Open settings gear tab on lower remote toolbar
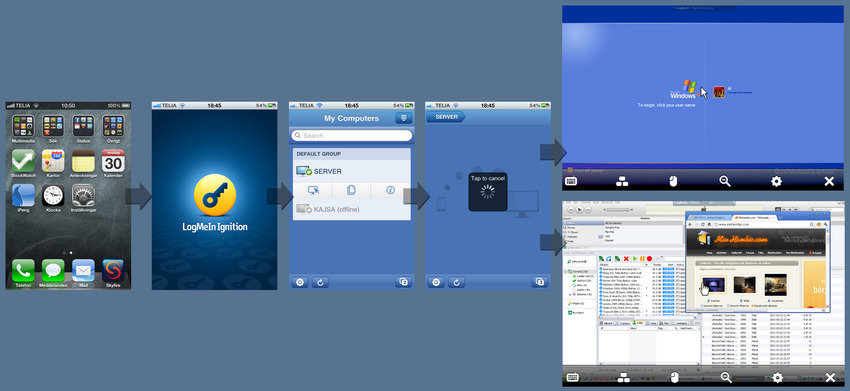The image size is (850, 391). coord(777,377)
